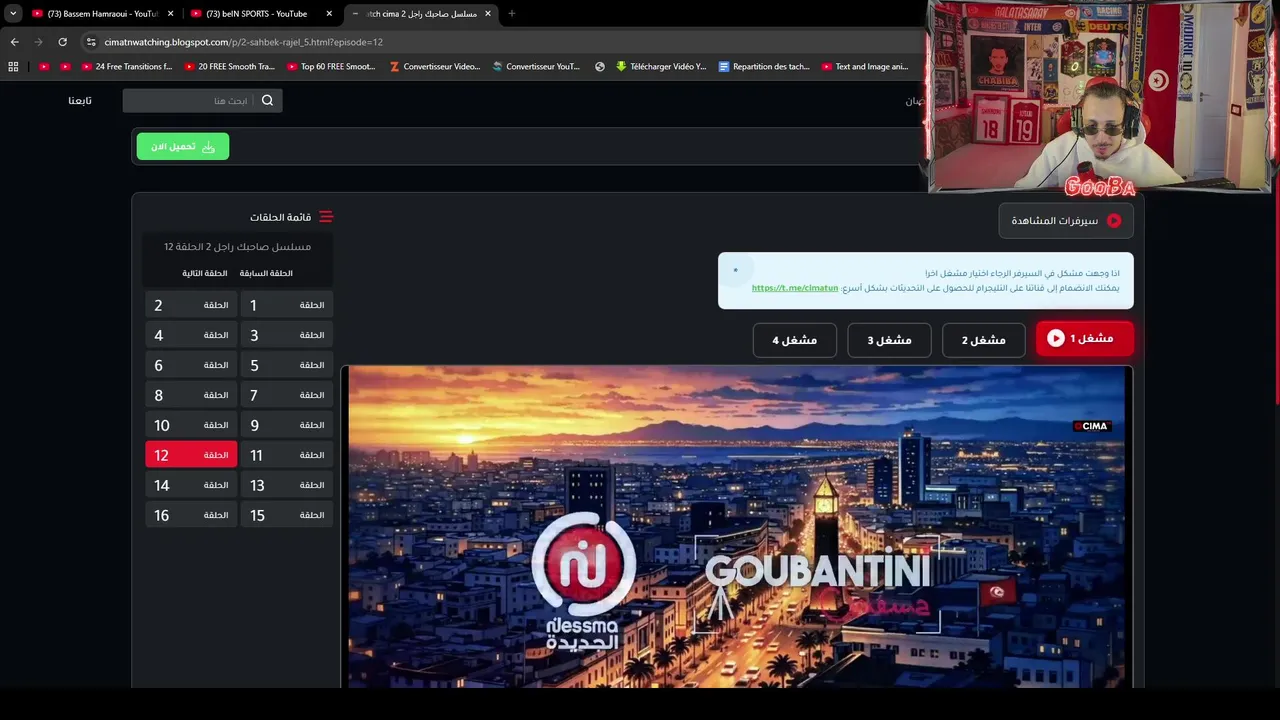This screenshot has width=1280, height=720.
Task: Select player مشغل 2
Action: (984, 340)
